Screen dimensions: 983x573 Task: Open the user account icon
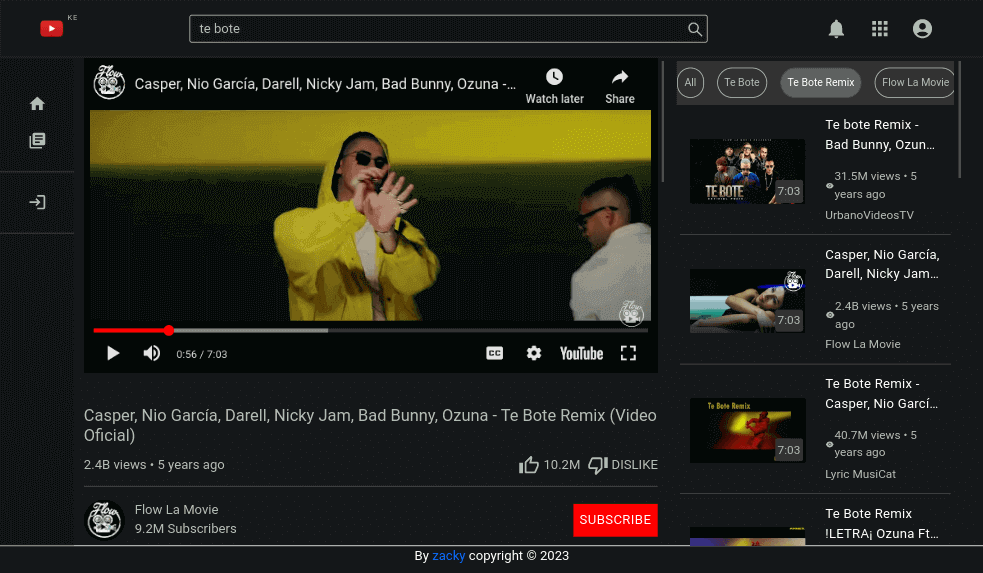point(922,29)
